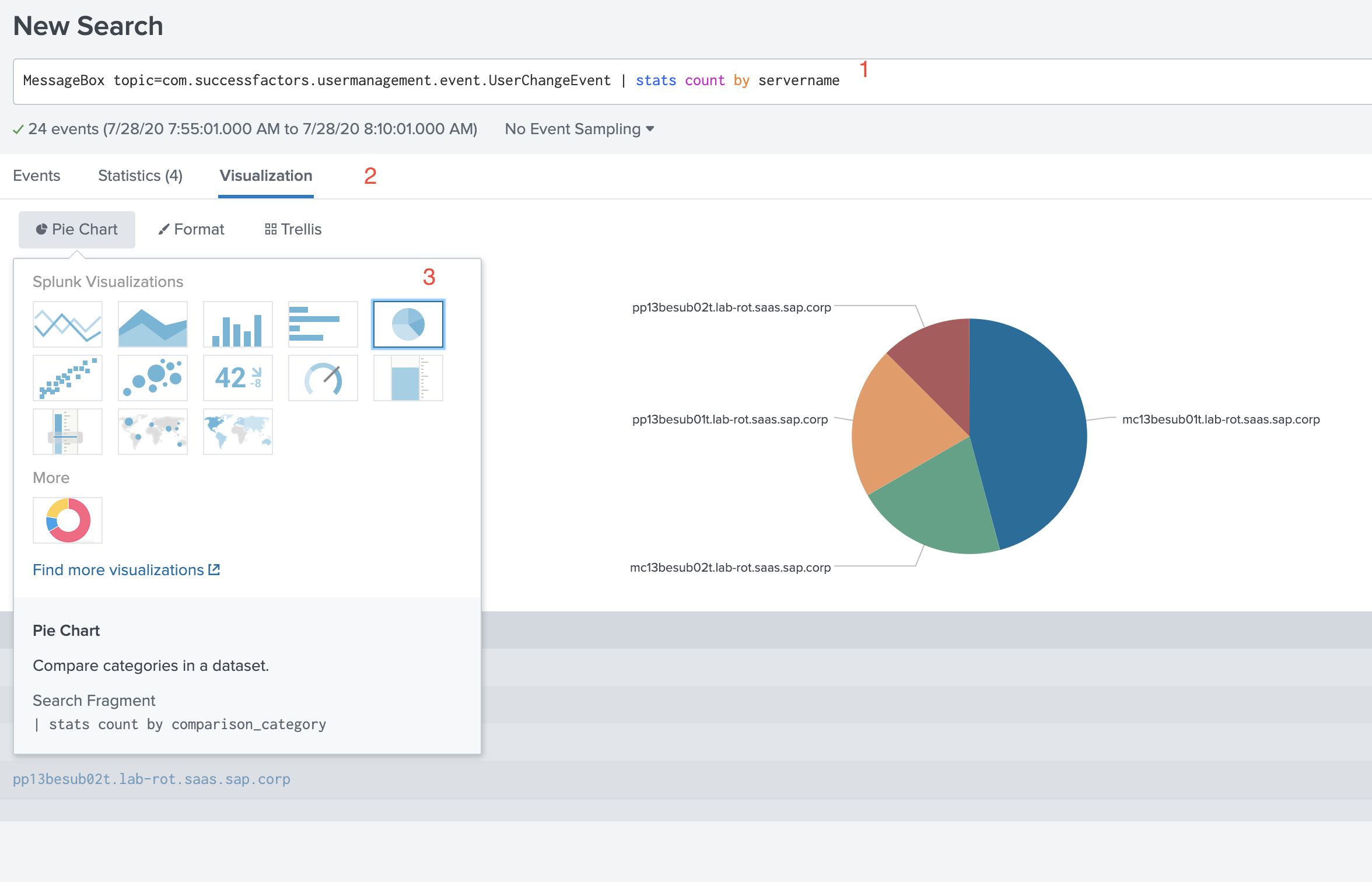Open the Trellis layout options

[293, 229]
